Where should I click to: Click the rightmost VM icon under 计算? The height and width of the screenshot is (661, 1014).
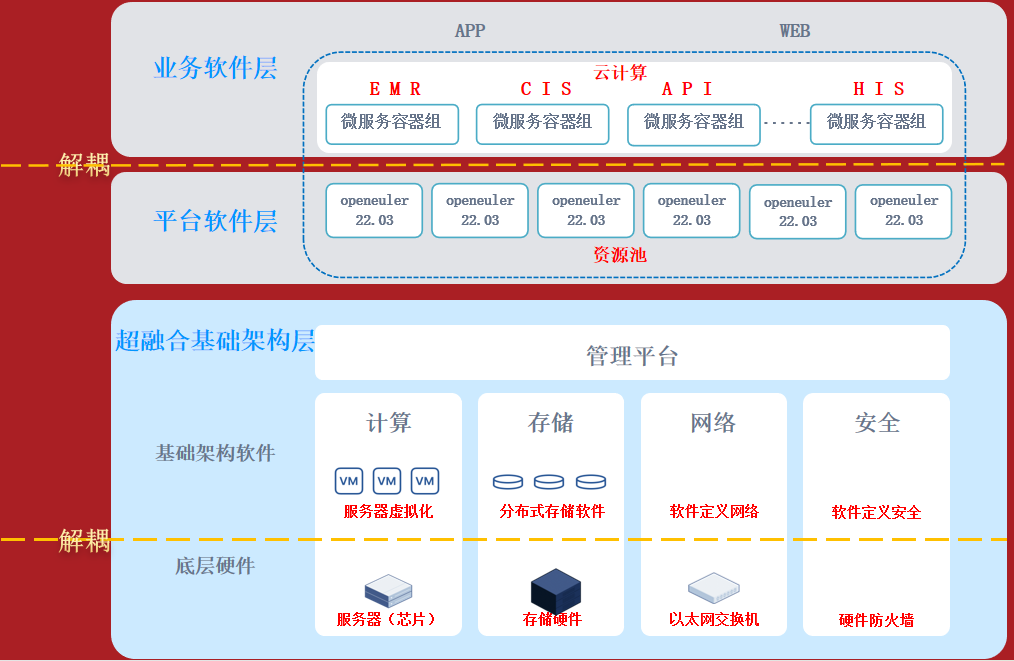pyautogui.click(x=425, y=481)
